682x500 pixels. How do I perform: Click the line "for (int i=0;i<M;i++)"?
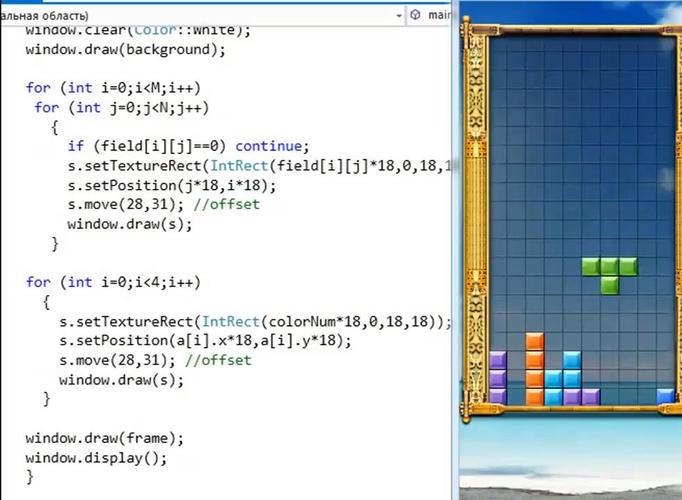coord(113,88)
